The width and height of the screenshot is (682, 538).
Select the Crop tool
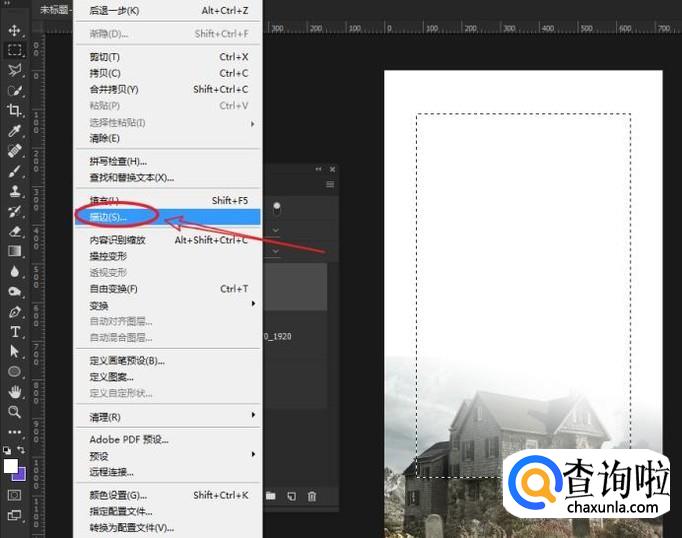point(14,110)
